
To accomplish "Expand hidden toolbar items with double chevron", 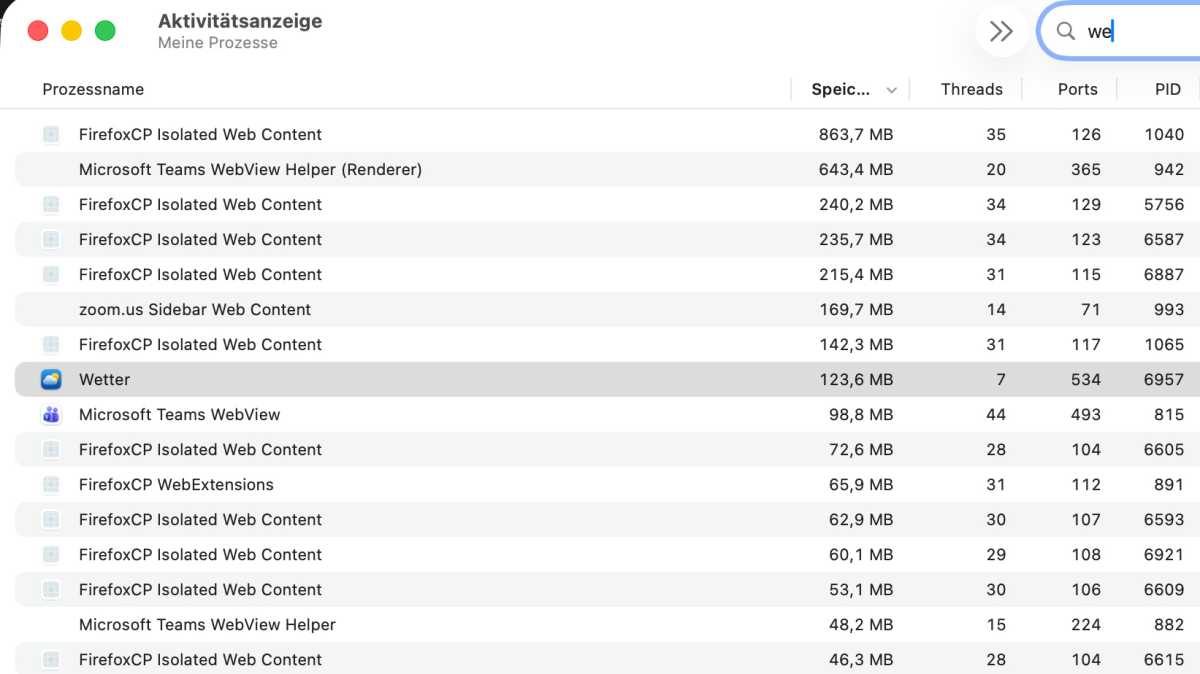I will 1001,31.
